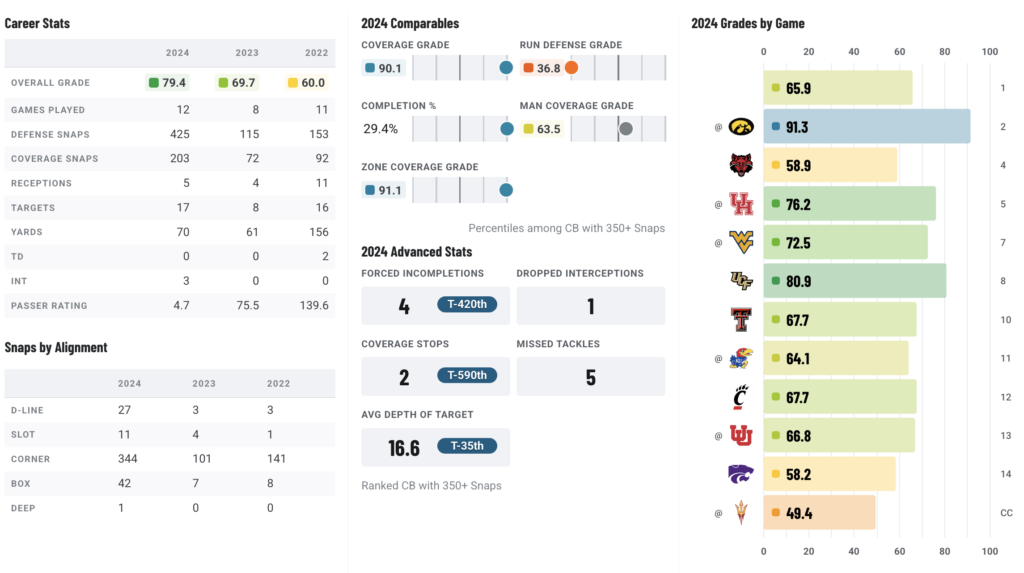Click the Texas Tech double-T logo
This screenshot has height=573, width=1024.
point(741,319)
